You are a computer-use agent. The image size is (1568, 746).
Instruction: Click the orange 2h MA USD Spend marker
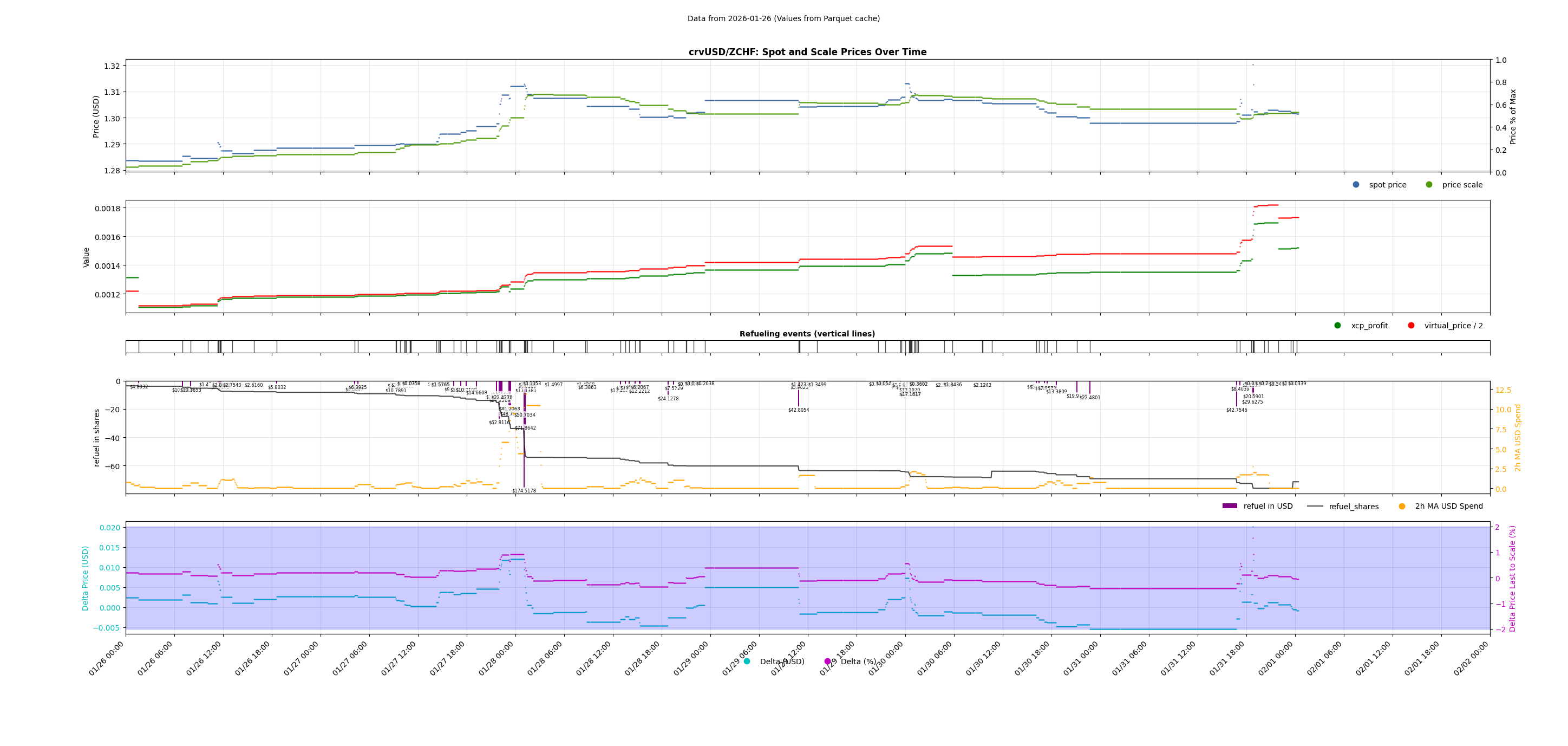(x=1402, y=506)
